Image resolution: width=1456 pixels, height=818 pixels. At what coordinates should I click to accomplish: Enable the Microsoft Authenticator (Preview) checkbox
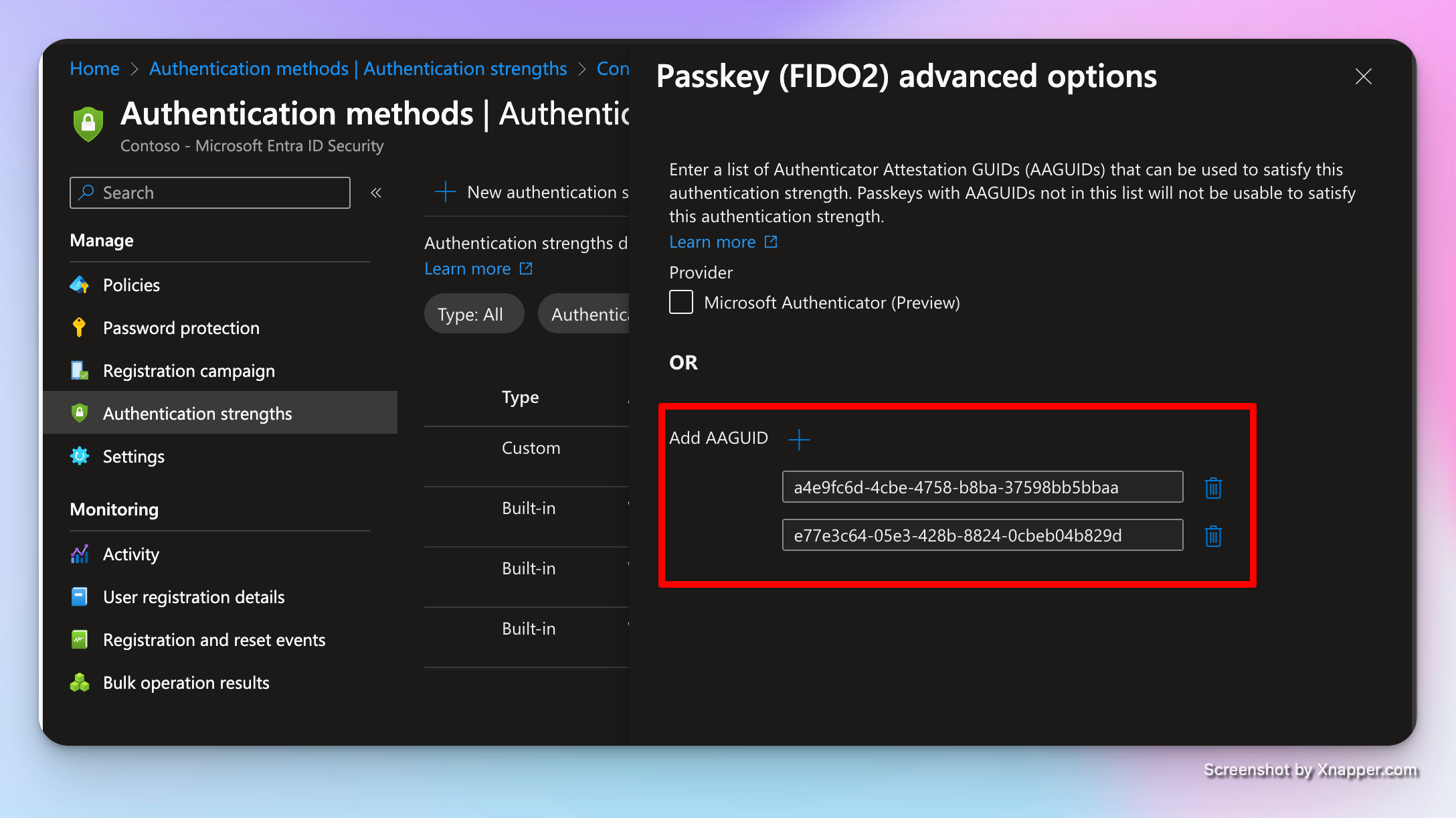[681, 303]
